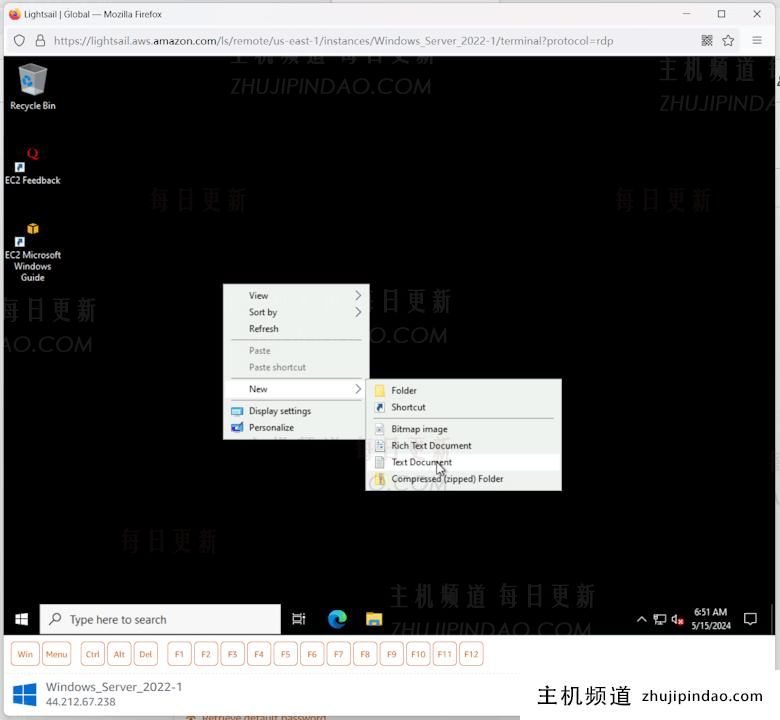Click the Windows Start button in taskbar

click(x=21, y=619)
